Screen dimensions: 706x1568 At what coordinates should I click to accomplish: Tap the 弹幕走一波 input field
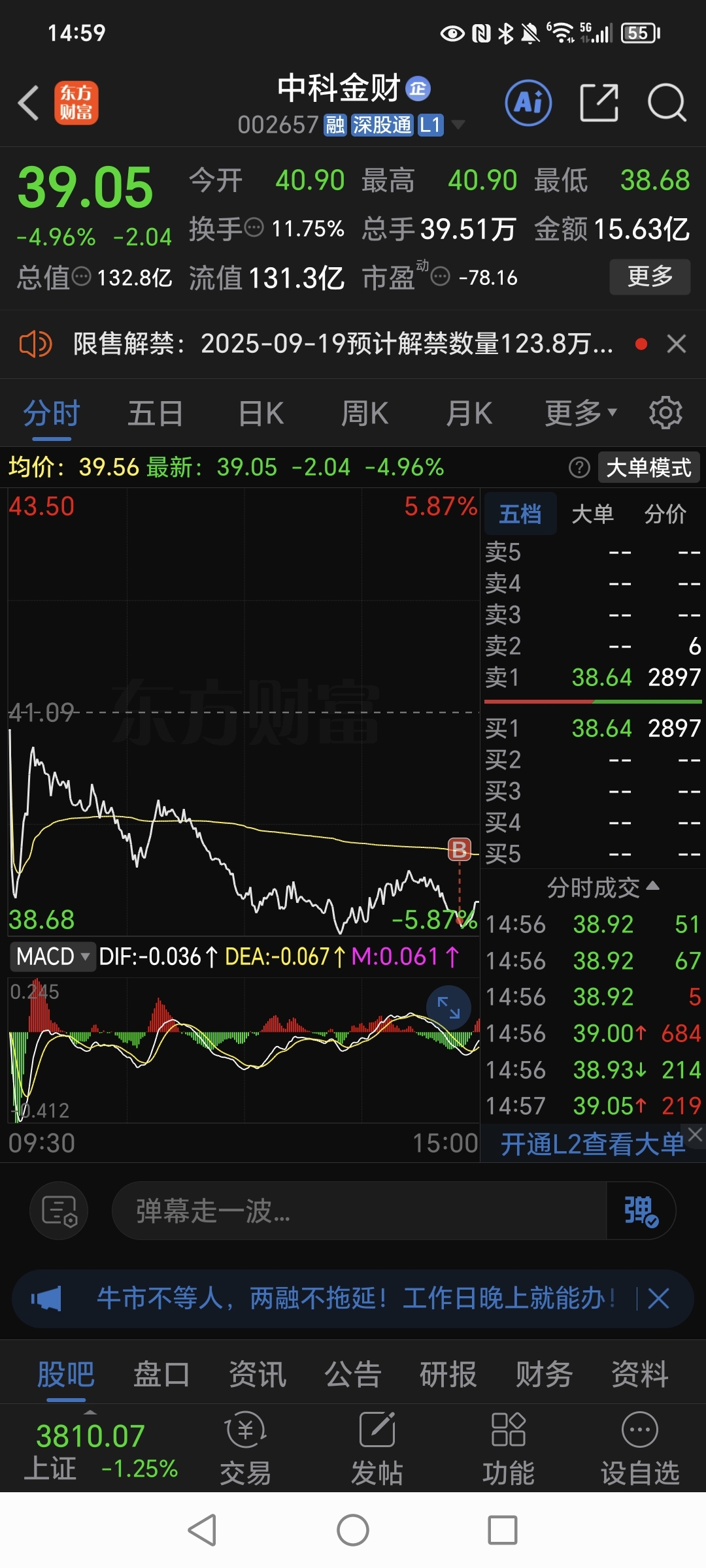(360, 1211)
